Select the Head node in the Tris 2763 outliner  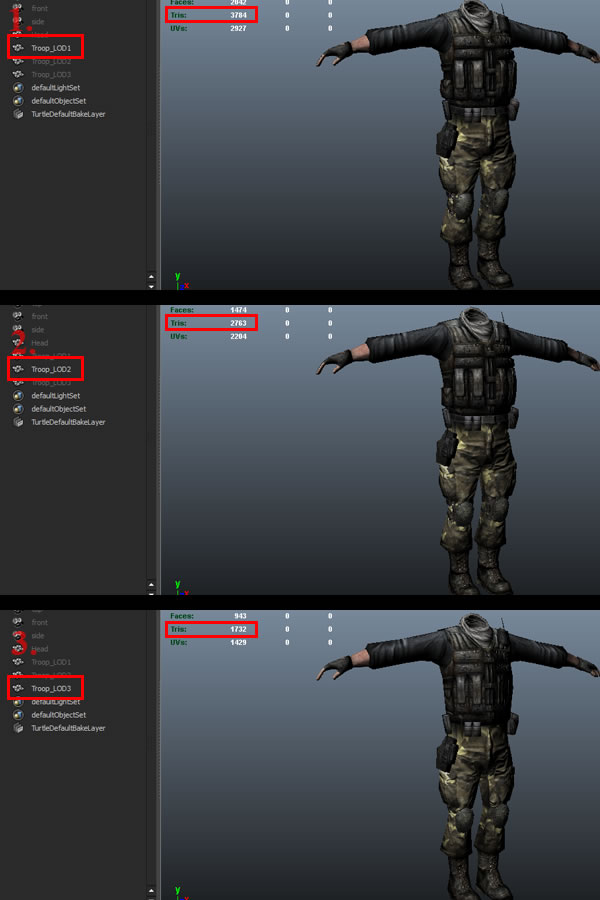[x=40, y=343]
